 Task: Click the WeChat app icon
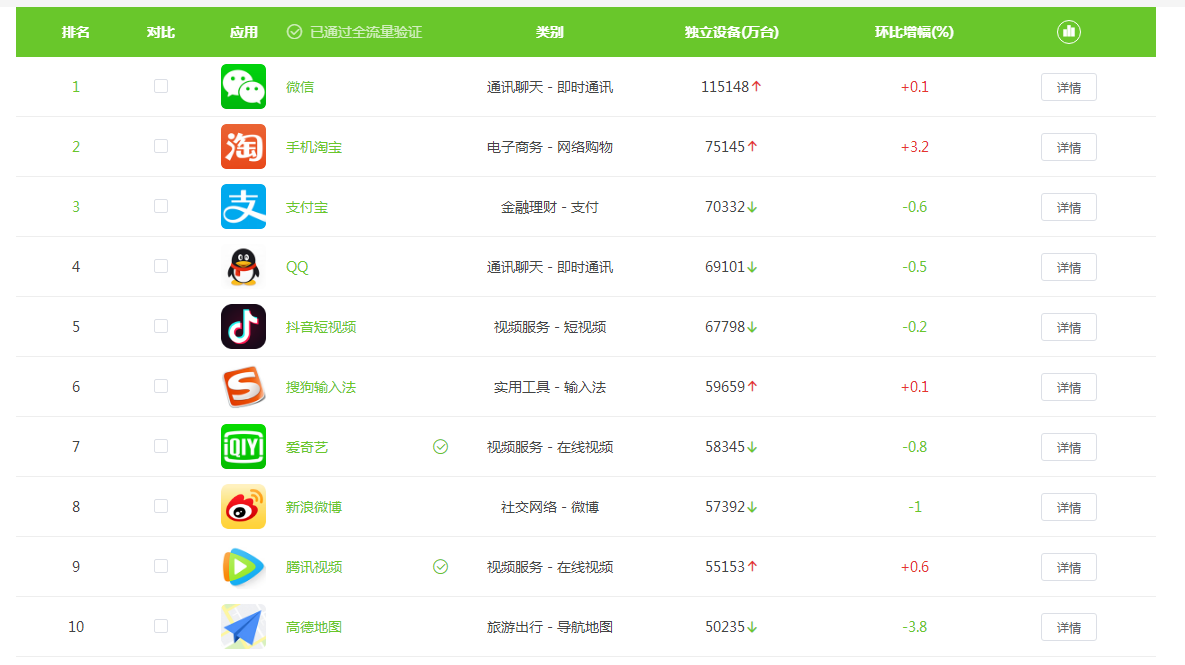click(243, 87)
